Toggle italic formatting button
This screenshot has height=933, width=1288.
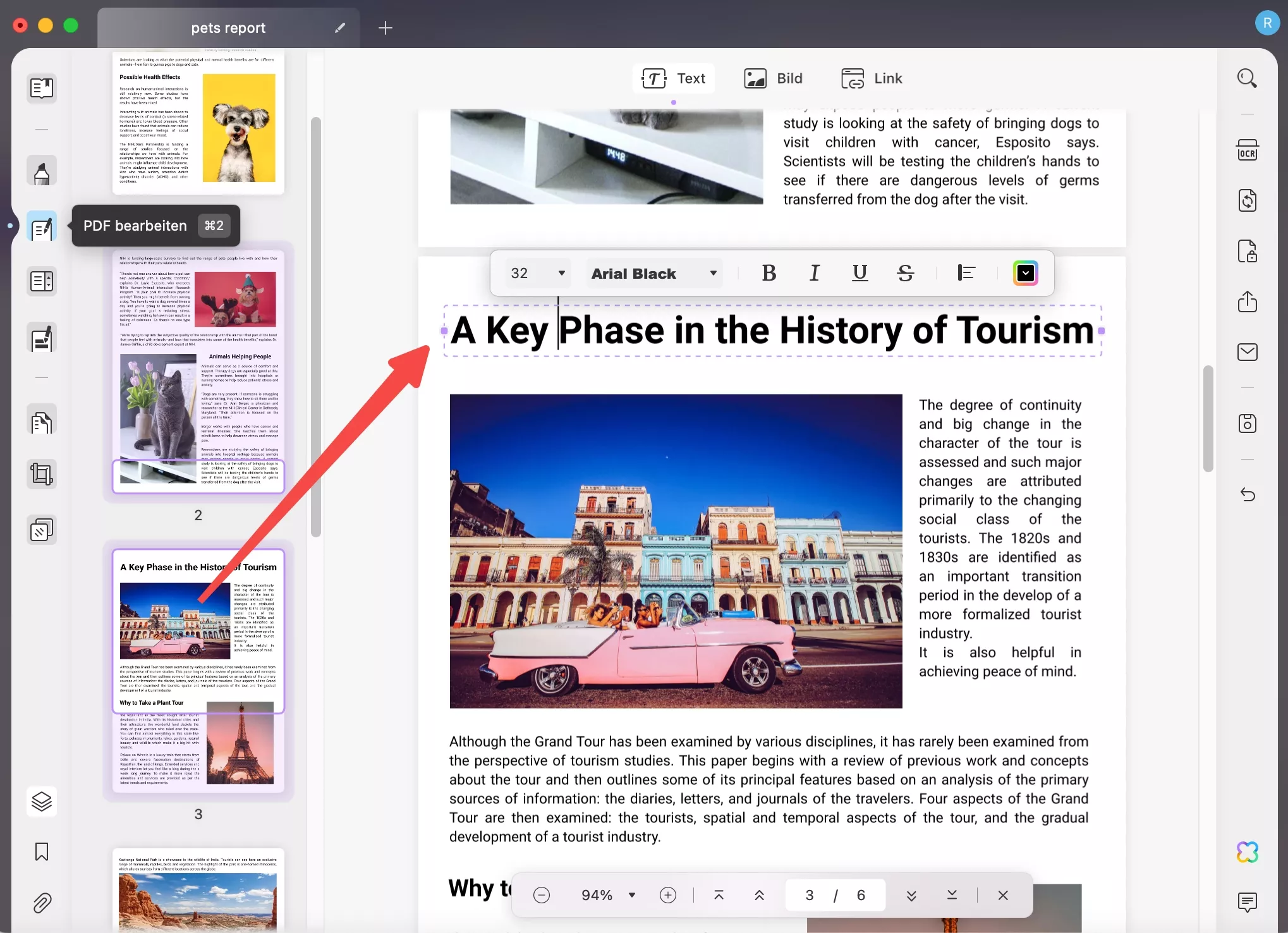click(x=814, y=273)
